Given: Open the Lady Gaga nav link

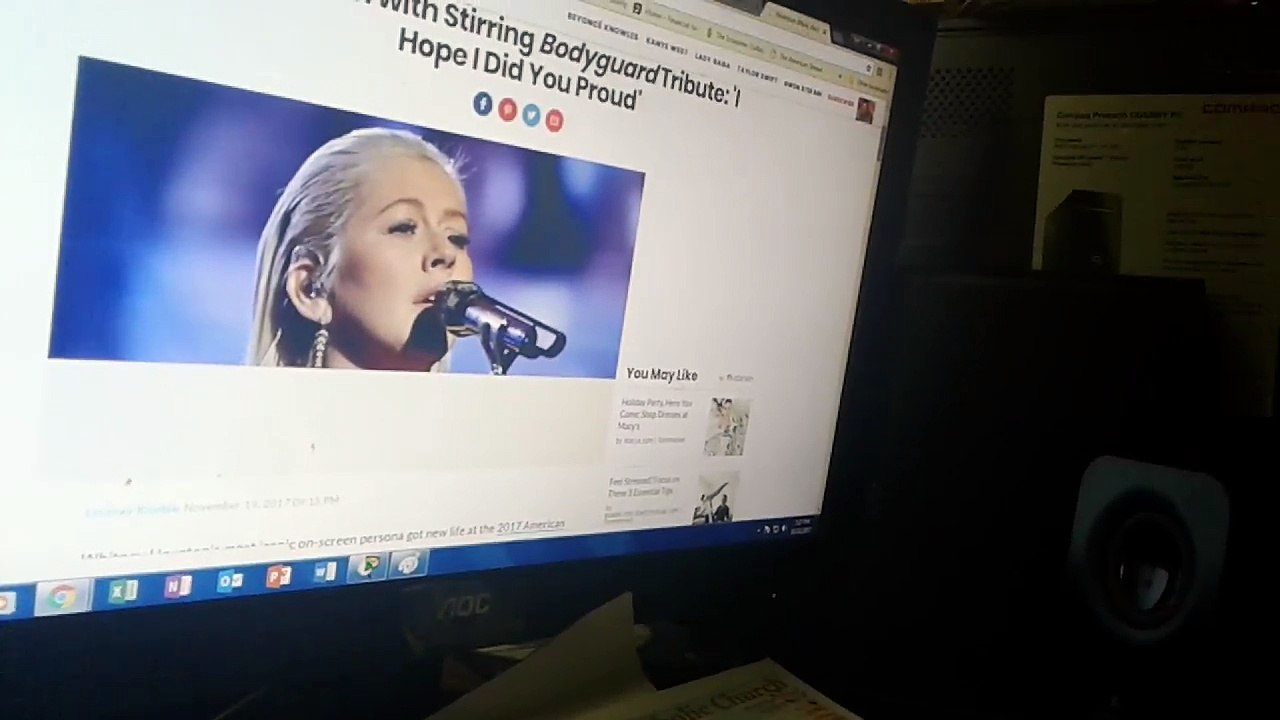Looking at the screenshot, I should [712, 59].
